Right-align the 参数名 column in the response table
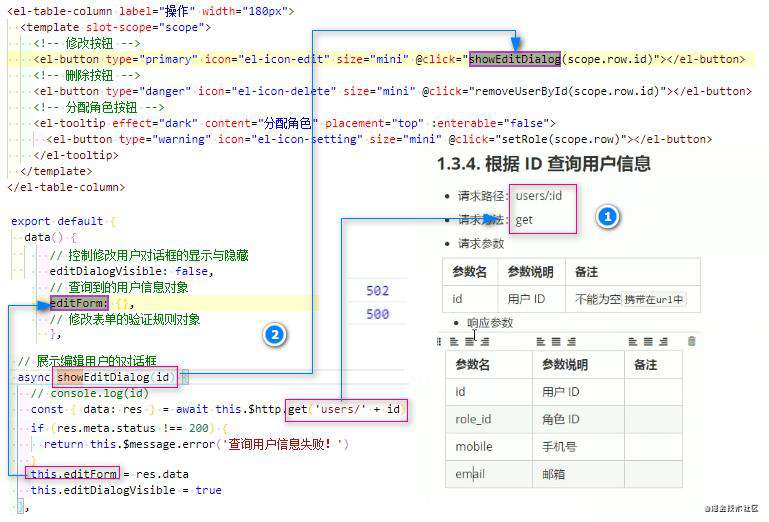 click(x=485, y=341)
